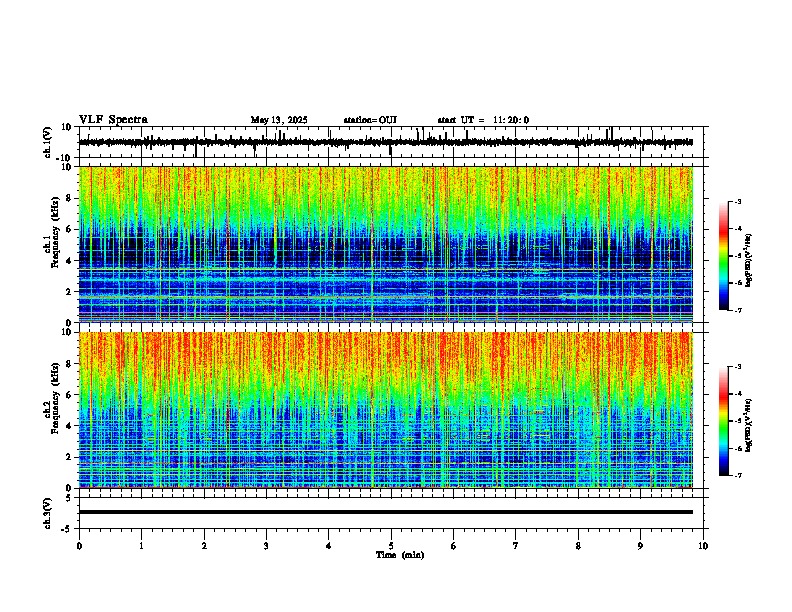Click time axis tick label "7"
This screenshot has width=792, height=612.
point(516,546)
